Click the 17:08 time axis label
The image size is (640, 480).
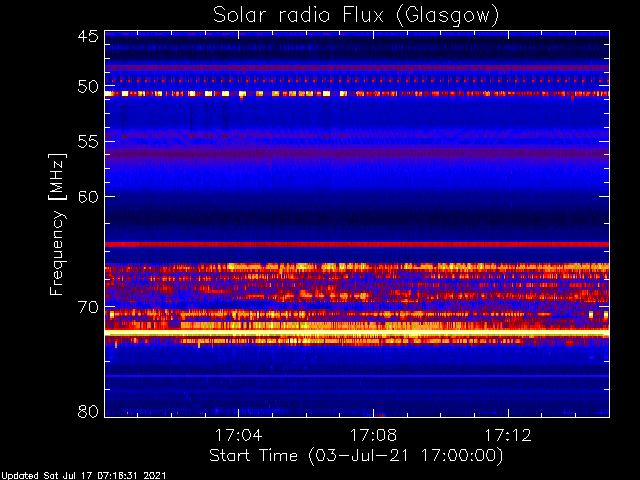click(x=373, y=435)
